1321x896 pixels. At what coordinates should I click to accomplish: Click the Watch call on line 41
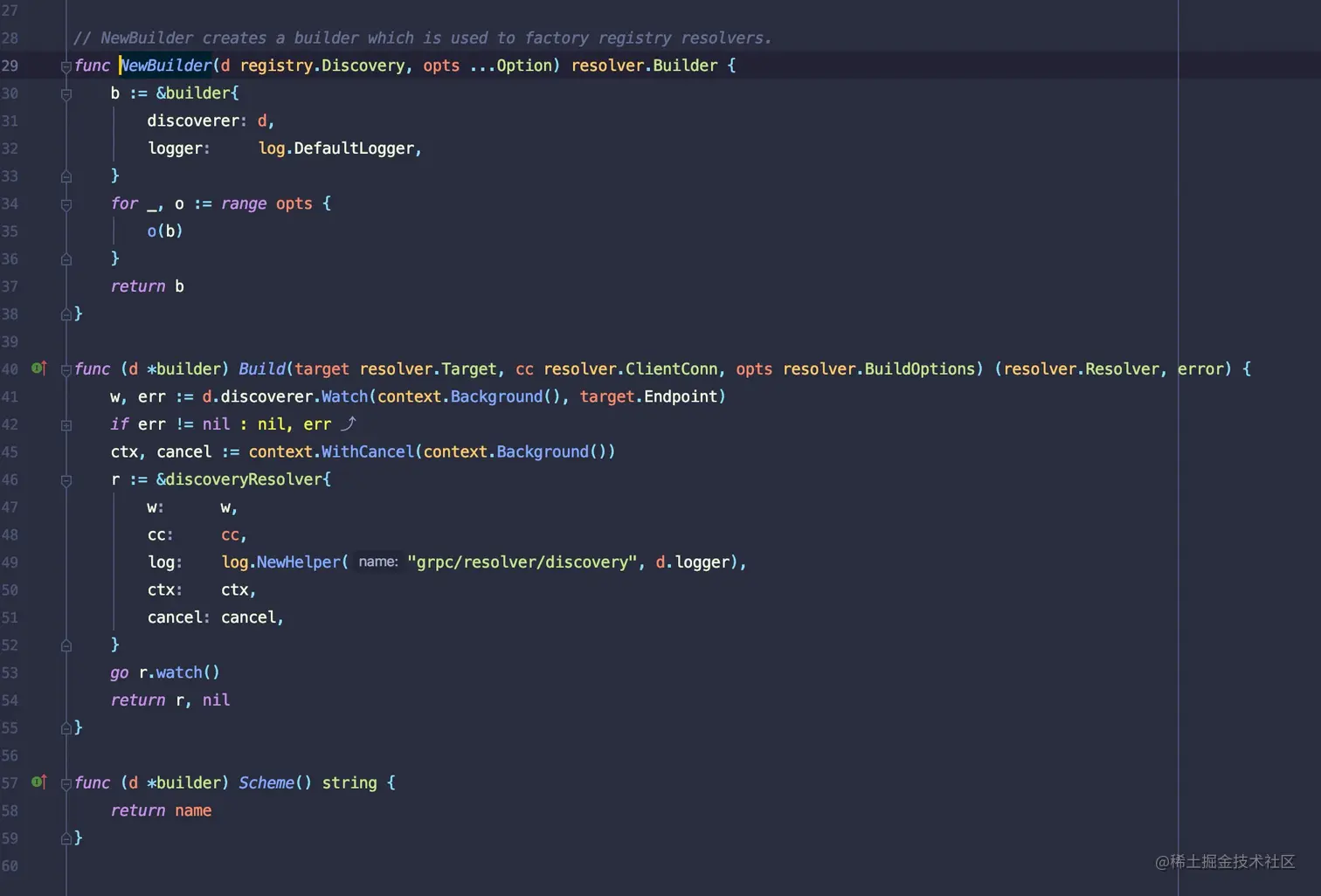(344, 396)
